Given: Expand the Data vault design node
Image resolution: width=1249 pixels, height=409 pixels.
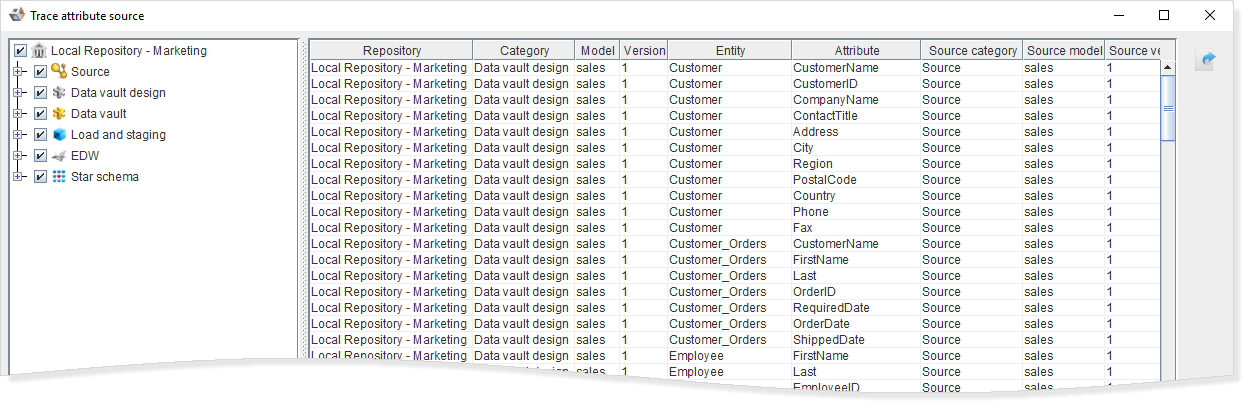Looking at the screenshot, I should coord(18,93).
